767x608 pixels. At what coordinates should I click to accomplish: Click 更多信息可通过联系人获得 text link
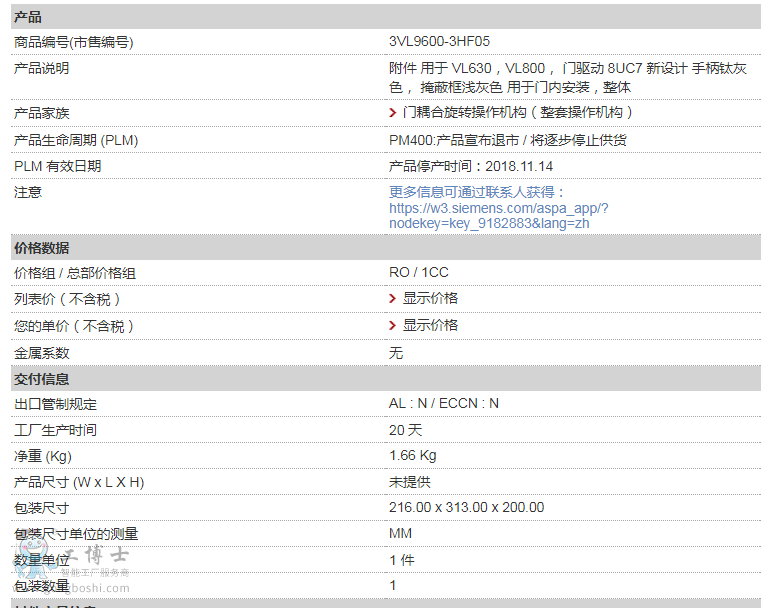pyautogui.click(x=477, y=192)
